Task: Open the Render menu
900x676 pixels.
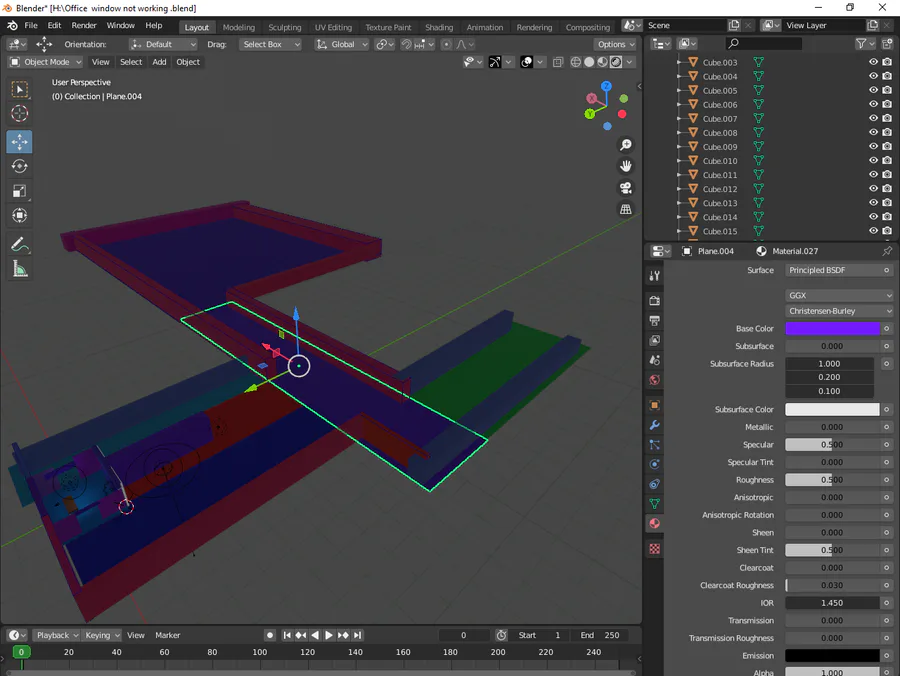Action: [84, 25]
